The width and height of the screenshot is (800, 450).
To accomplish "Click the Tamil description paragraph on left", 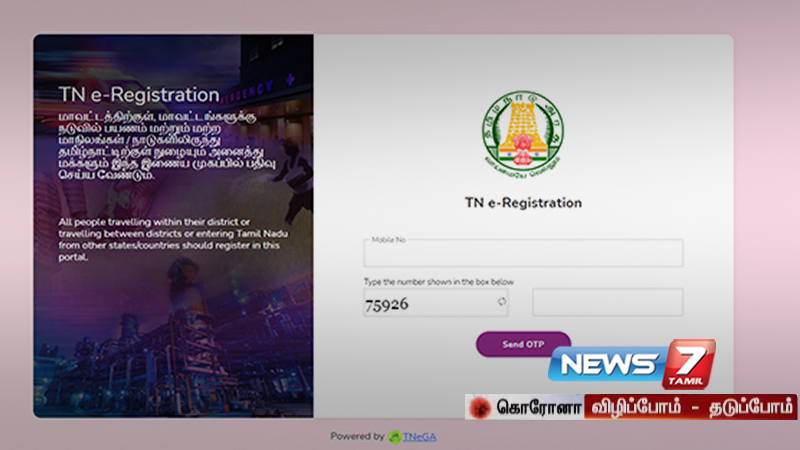I will pyautogui.click(x=150, y=145).
